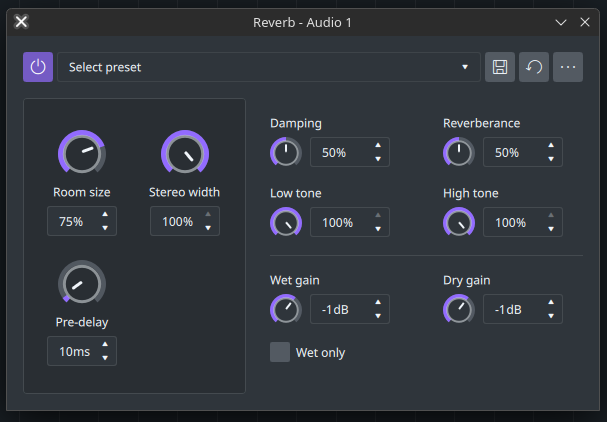Click the reset/undo arrow icon

point(534,67)
